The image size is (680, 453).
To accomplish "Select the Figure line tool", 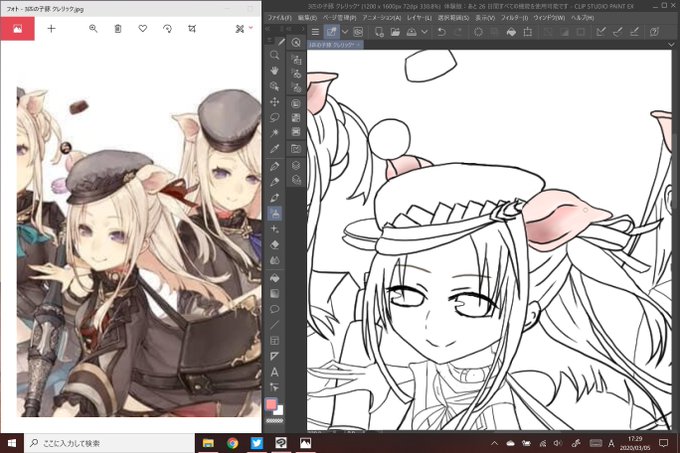I will pyautogui.click(x=275, y=325).
